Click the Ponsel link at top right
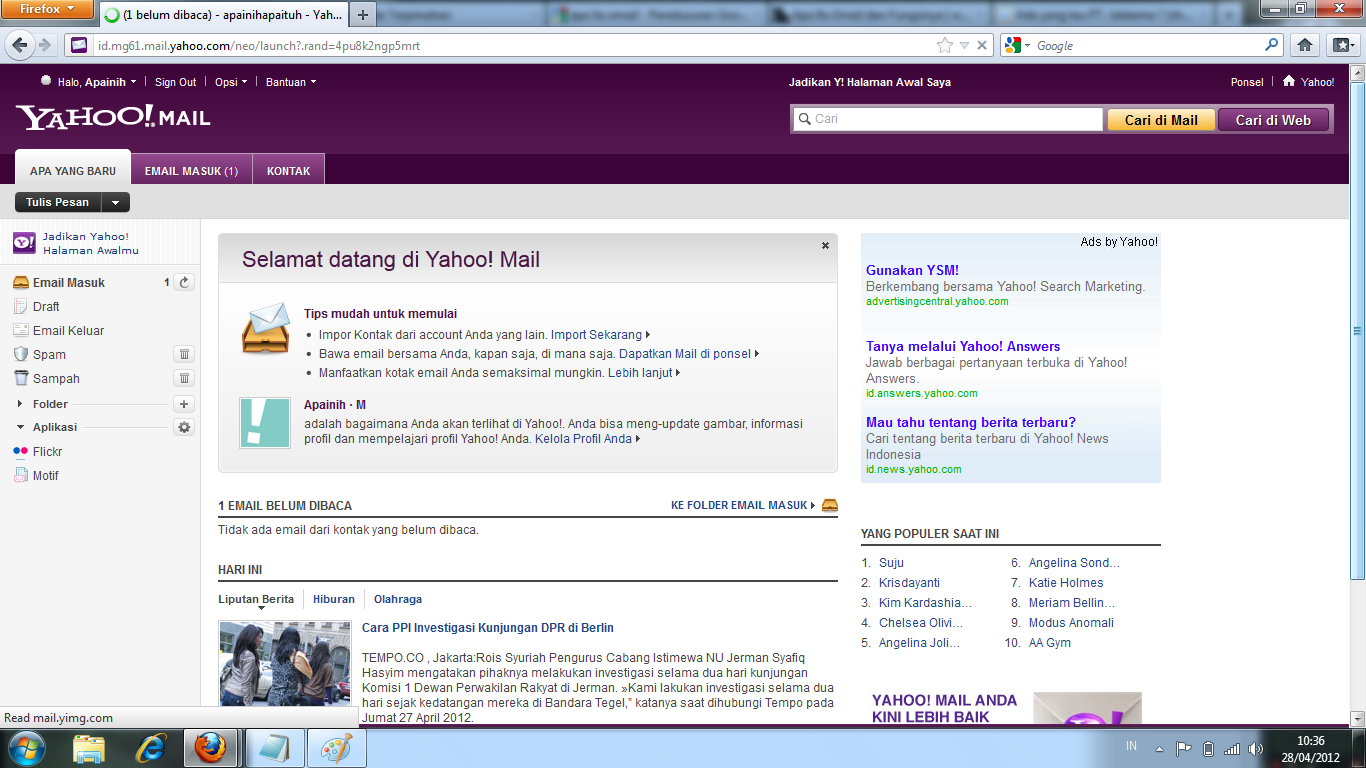The width and height of the screenshot is (1366, 768). (x=1247, y=82)
